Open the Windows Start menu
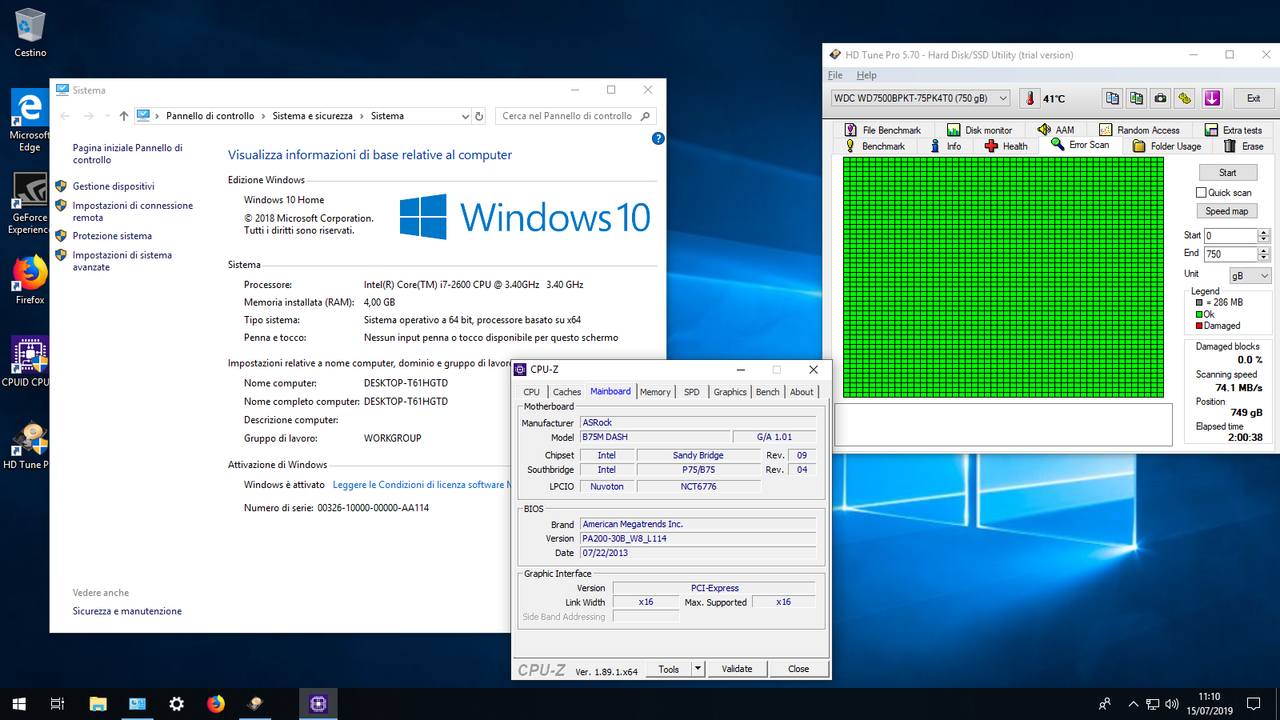This screenshot has width=1280, height=720. [19, 704]
